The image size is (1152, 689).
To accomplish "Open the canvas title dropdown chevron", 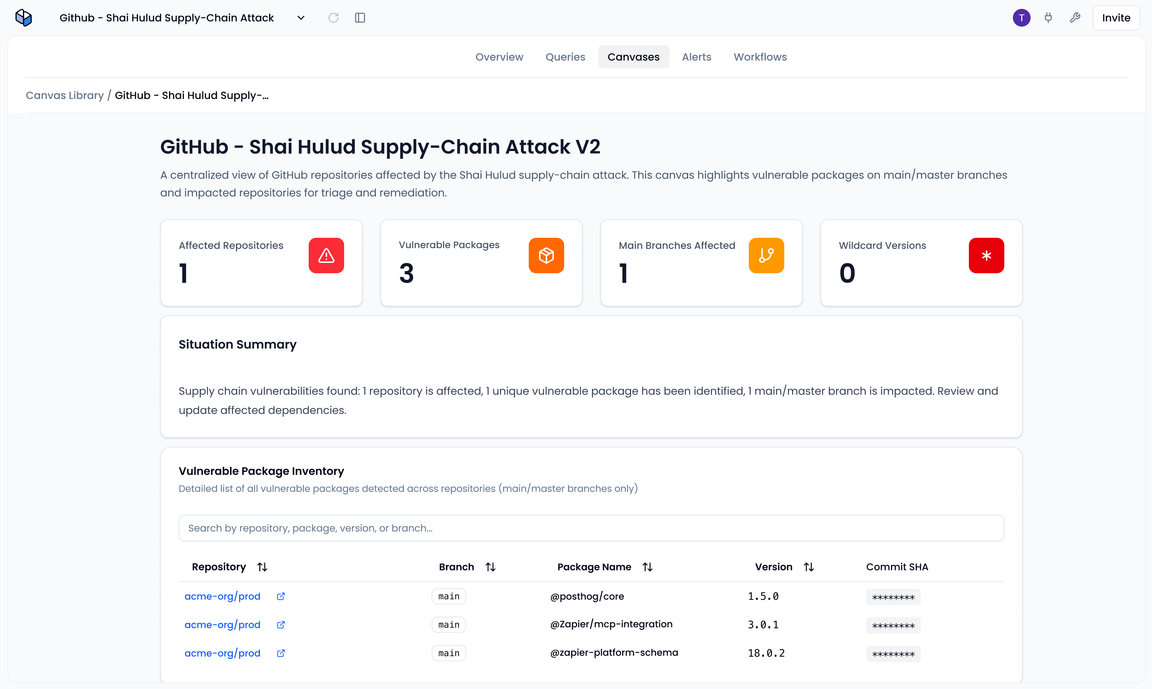I will (x=300, y=17).
